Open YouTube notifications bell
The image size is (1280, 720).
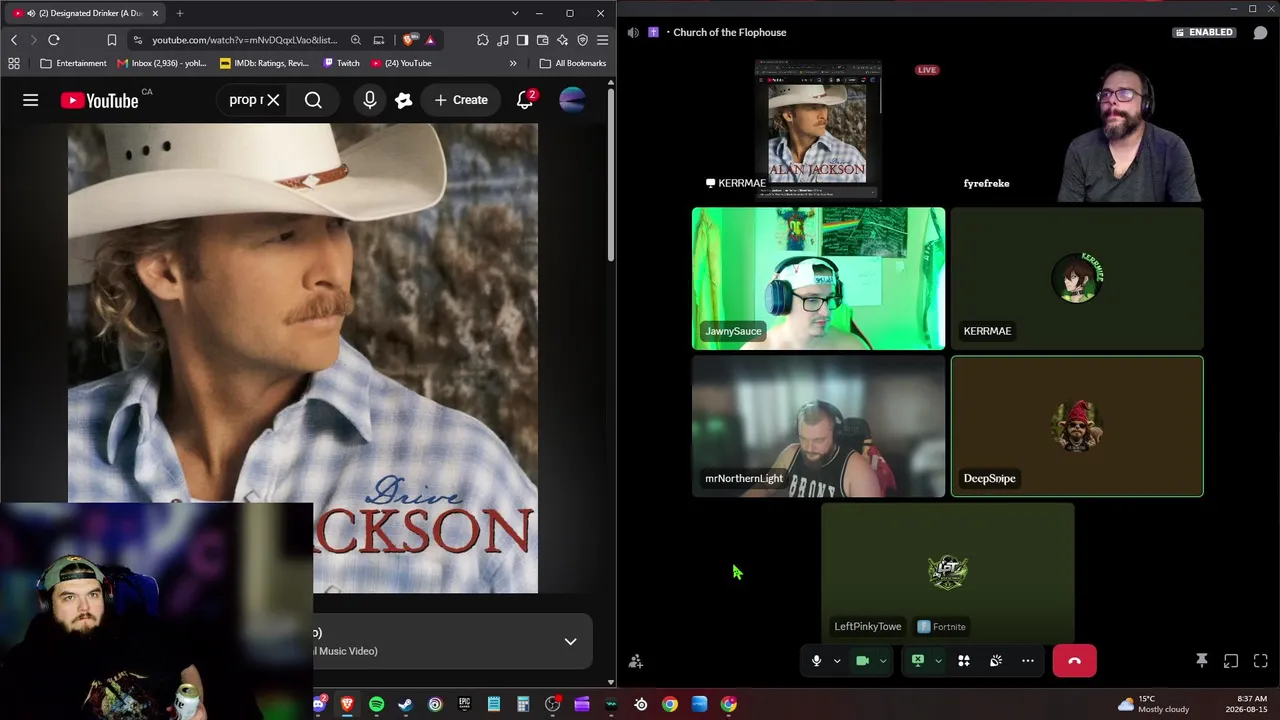525,100
